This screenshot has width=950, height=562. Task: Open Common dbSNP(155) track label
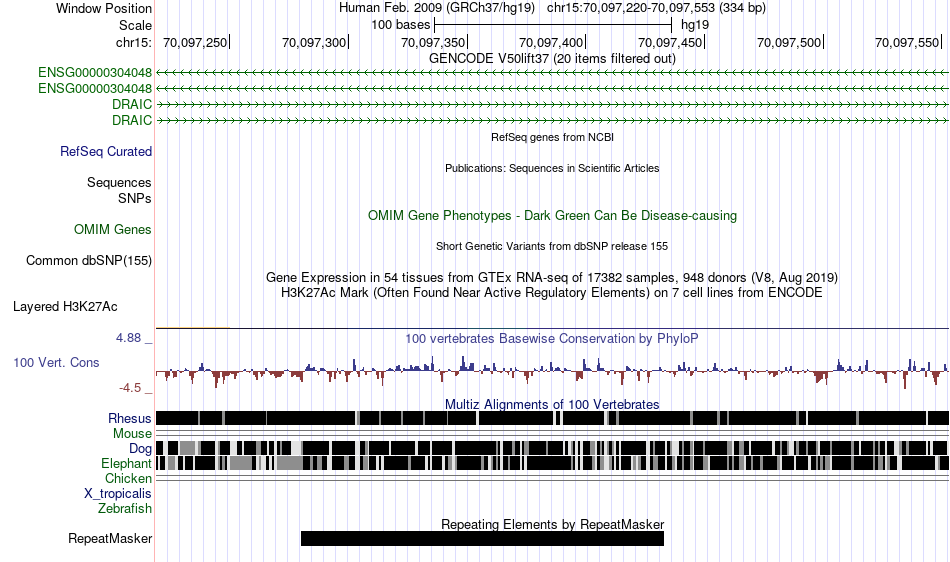88,260
